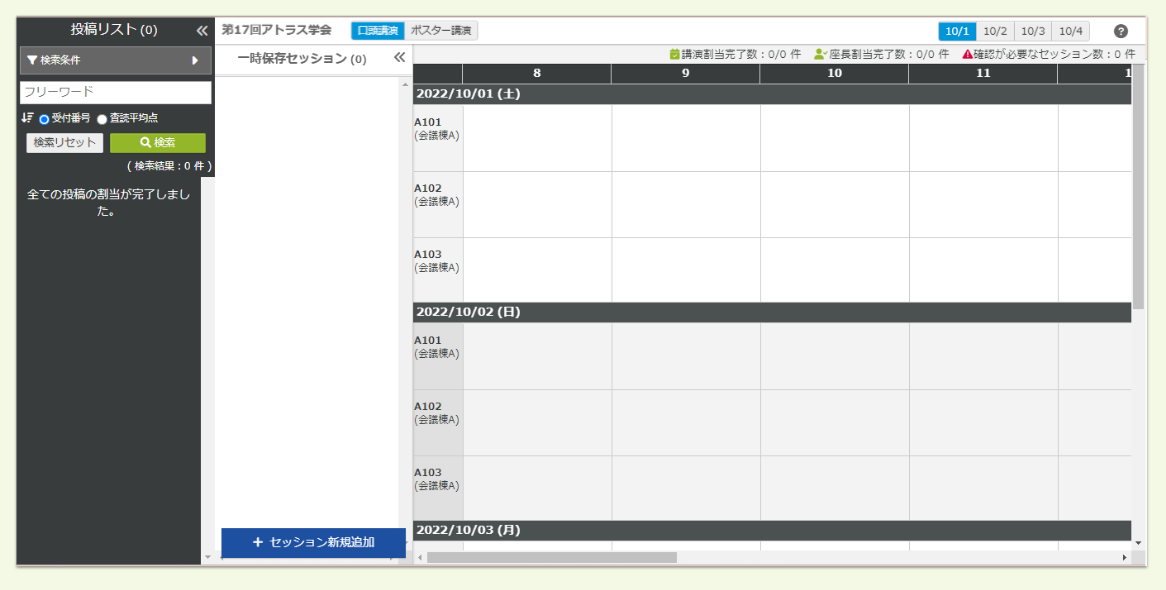The height and width of the screenshot is (590, 1166).
Task: Open the help question mark icon
Action: coord(1121,31)
